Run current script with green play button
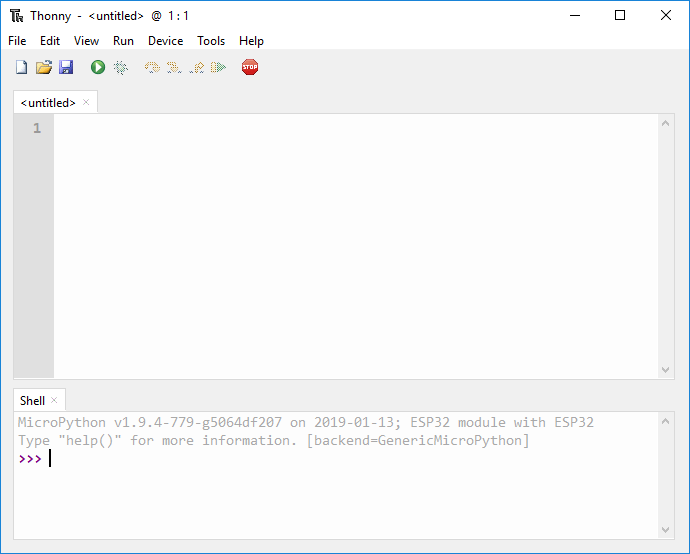Screen dimensions: 690x554 click(x=98, y=67)
